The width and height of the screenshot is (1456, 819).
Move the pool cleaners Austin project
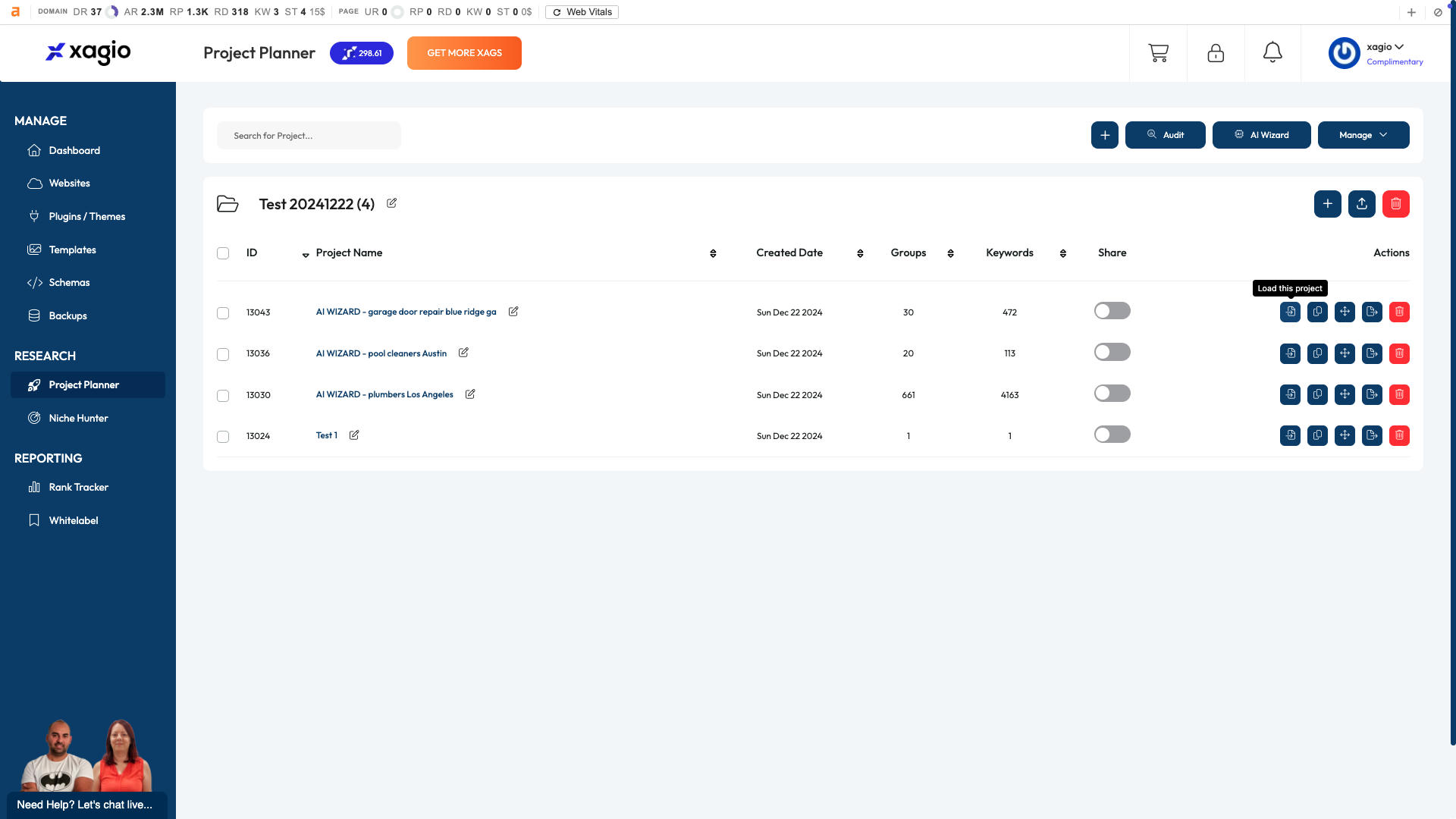coord(1345,353)
